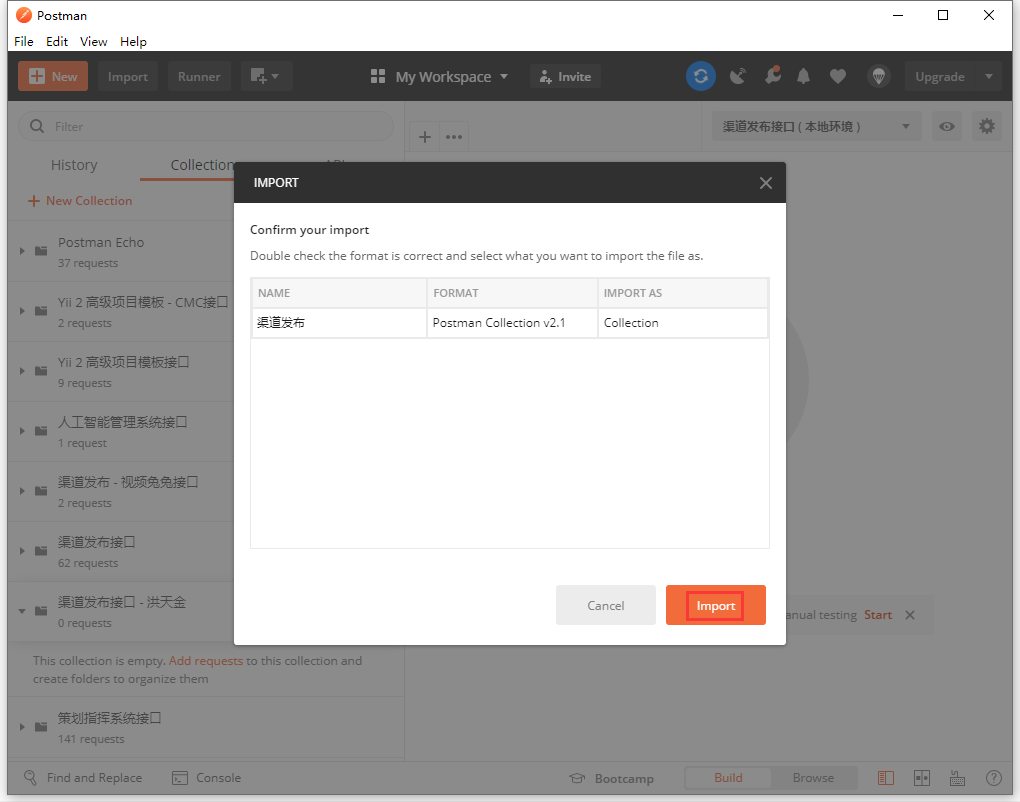This screenshot has width=1020, height=802.
Task: Open the help question mark icon
Action: pos(993,778)
